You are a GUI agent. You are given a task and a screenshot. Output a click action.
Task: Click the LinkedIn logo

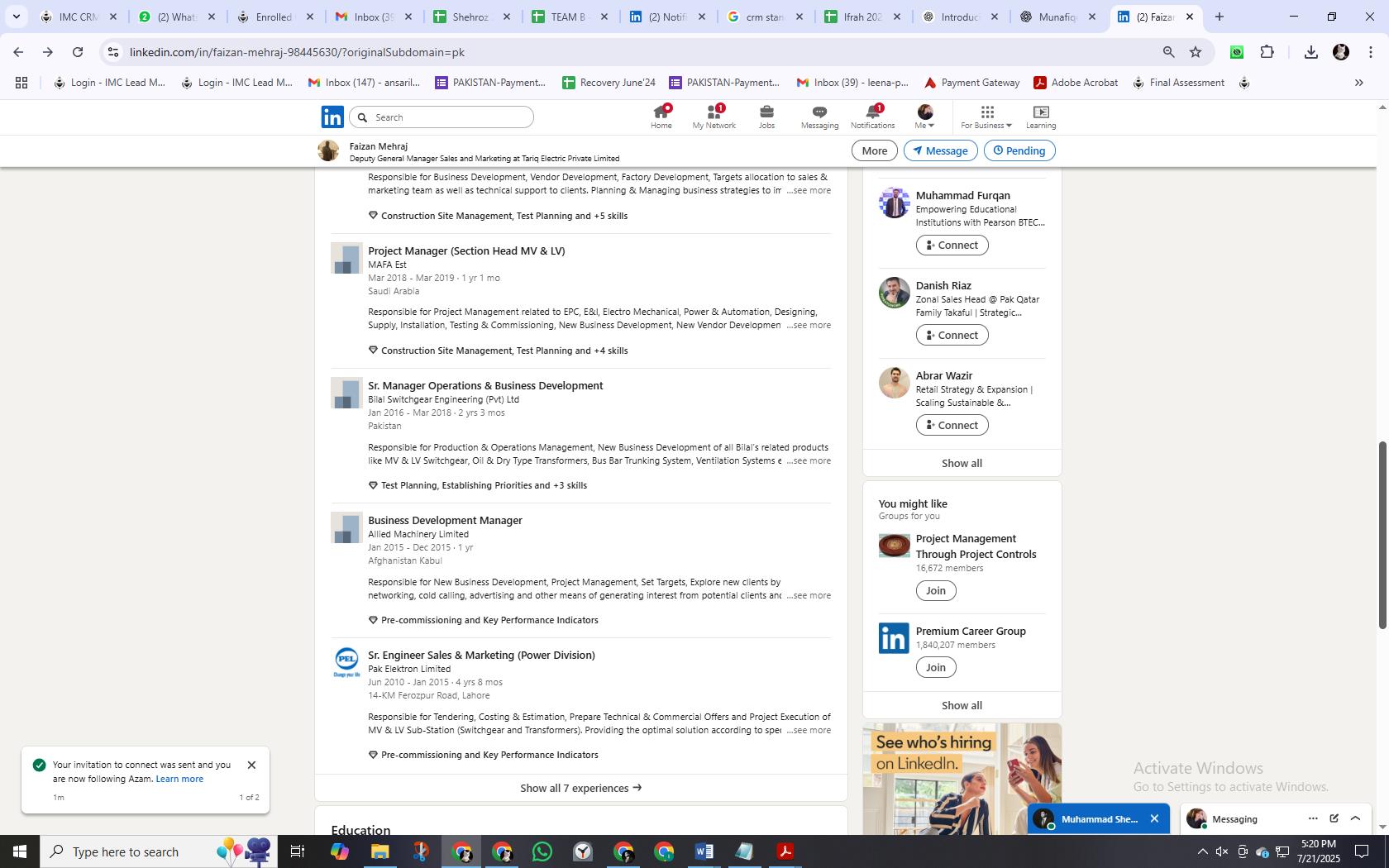click(332, 117)
